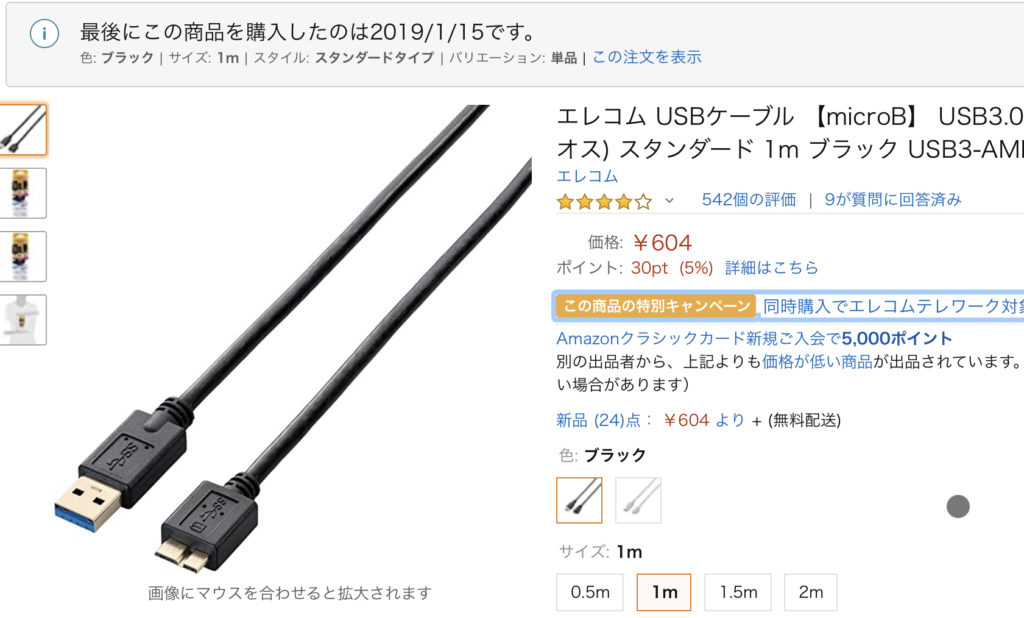The width and height of the screenshot is (1024, 618).
Task: Click the info icon in purchase notice
Action: click(x=44, y=34)
